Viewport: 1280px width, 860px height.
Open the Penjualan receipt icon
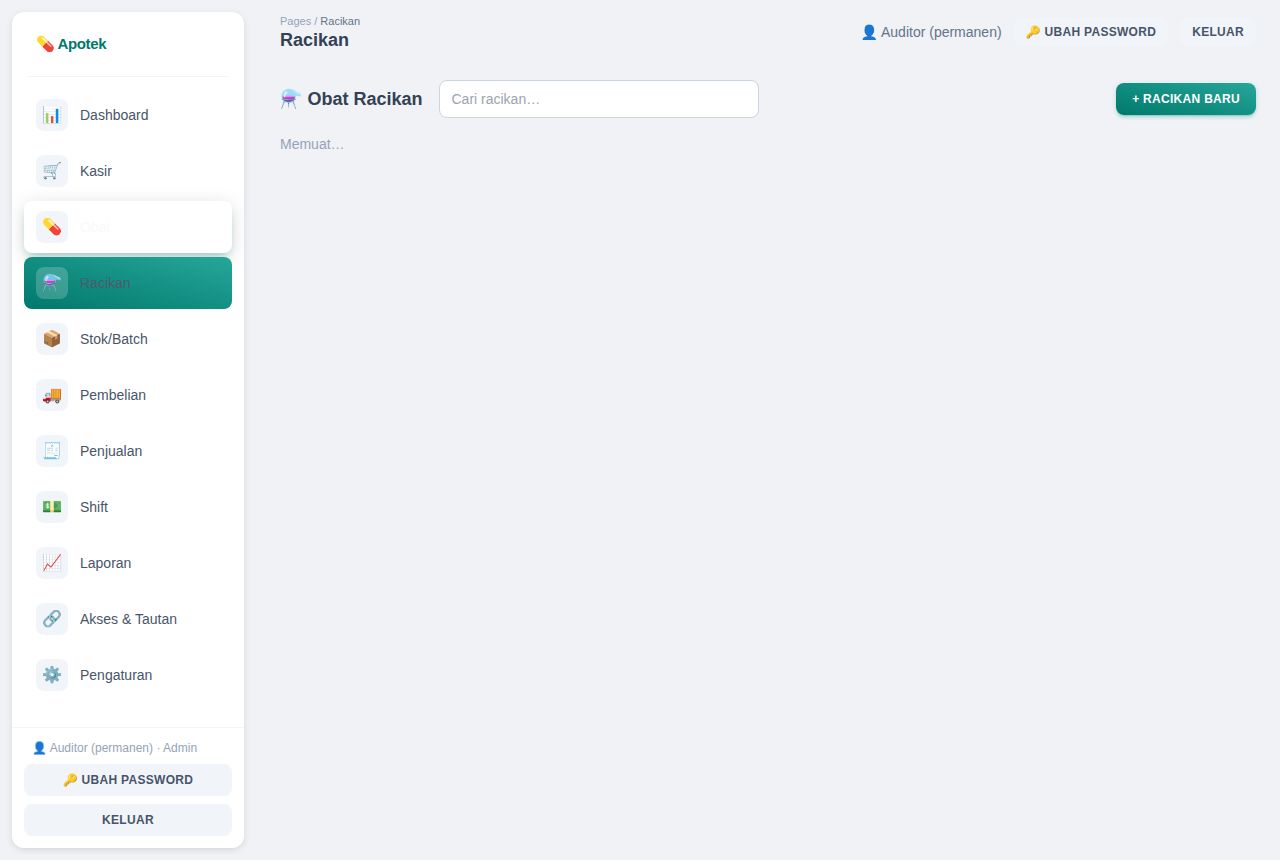[x=52, y=451]
